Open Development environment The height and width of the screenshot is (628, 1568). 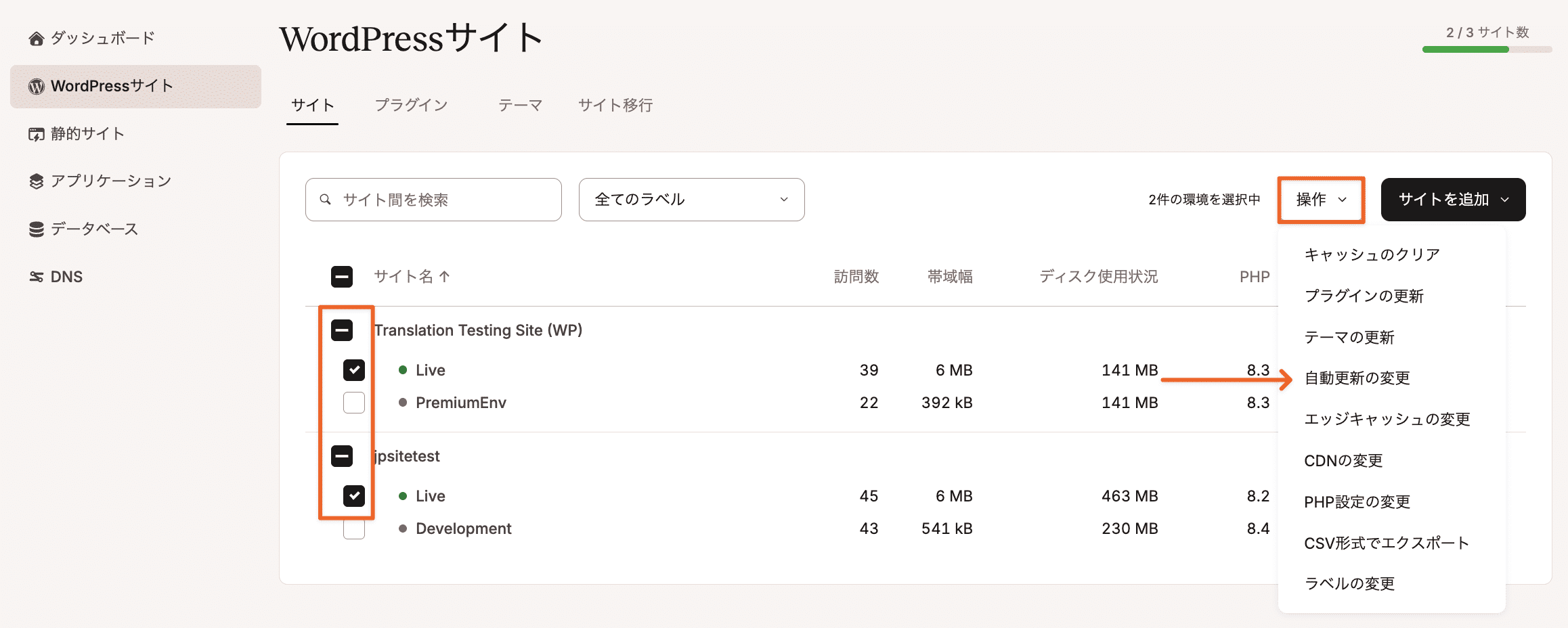pyautogui.click(x=464, y=529)
